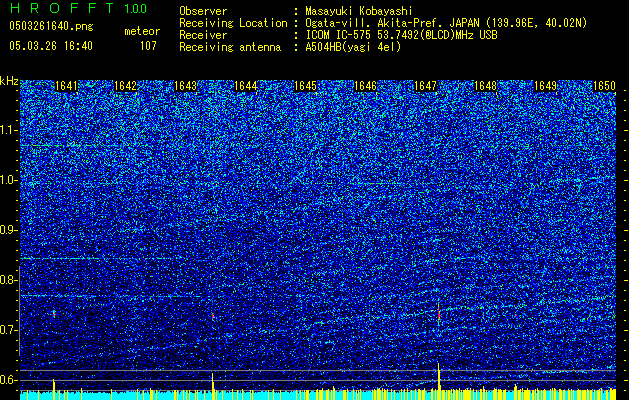This screenshot has height=400, width=629.
Task: Click the 1641 time marker
Action: (66, 86)
